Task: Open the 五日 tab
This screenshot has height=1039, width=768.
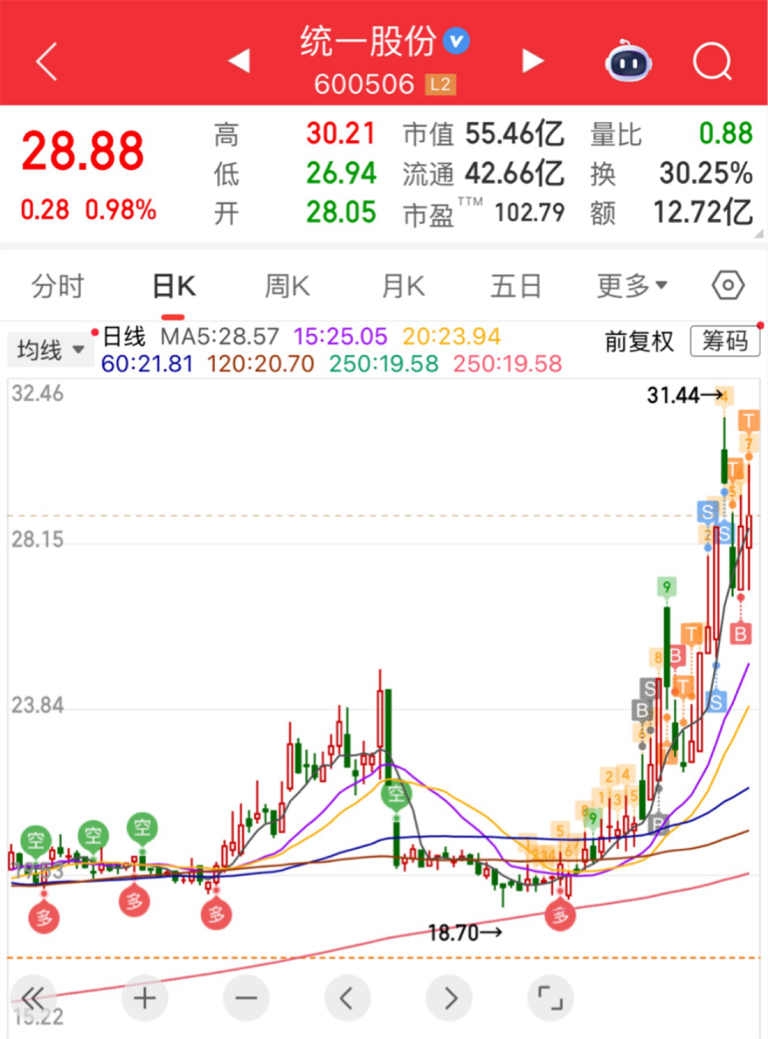Action: [x=516, y=286]
